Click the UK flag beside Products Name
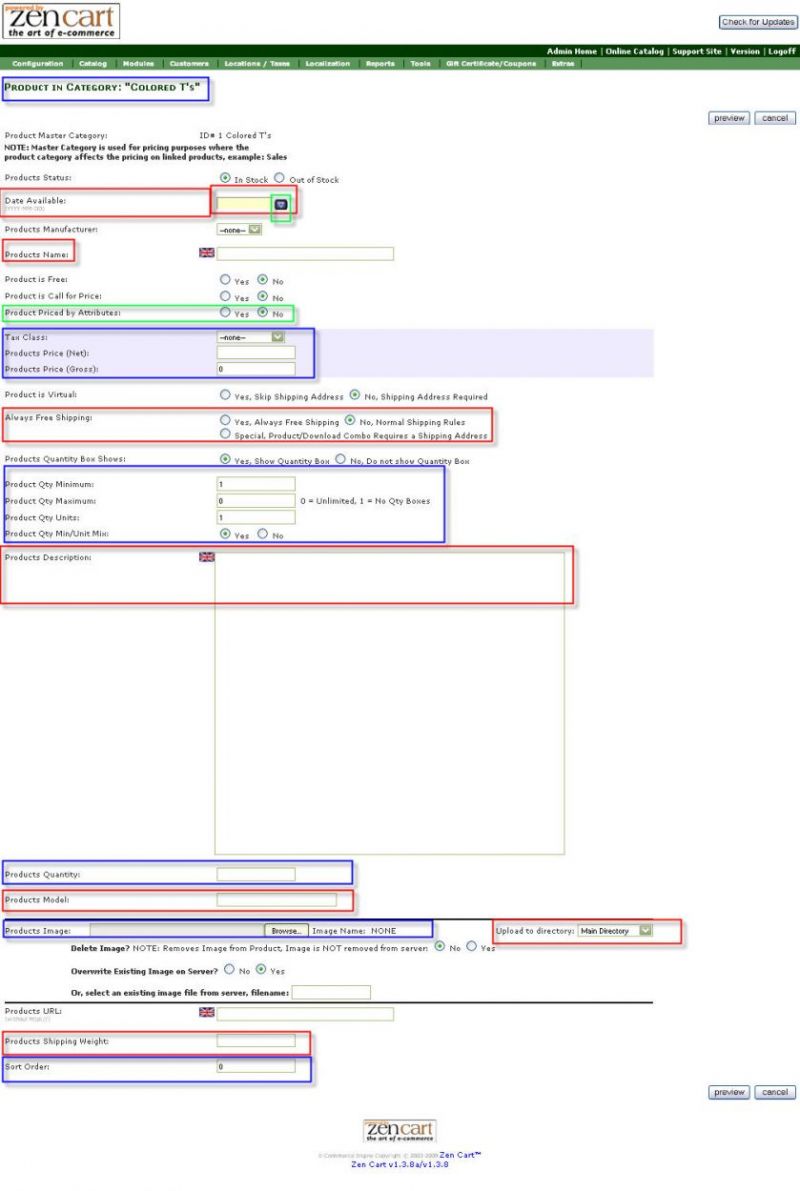800x1191 pixels. click(207, 253)
